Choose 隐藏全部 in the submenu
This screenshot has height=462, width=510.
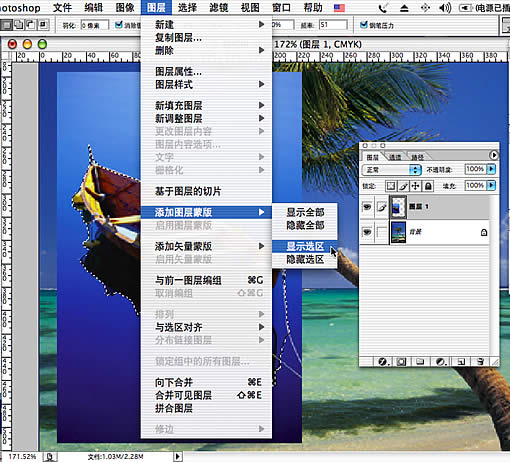click(305, 225)
